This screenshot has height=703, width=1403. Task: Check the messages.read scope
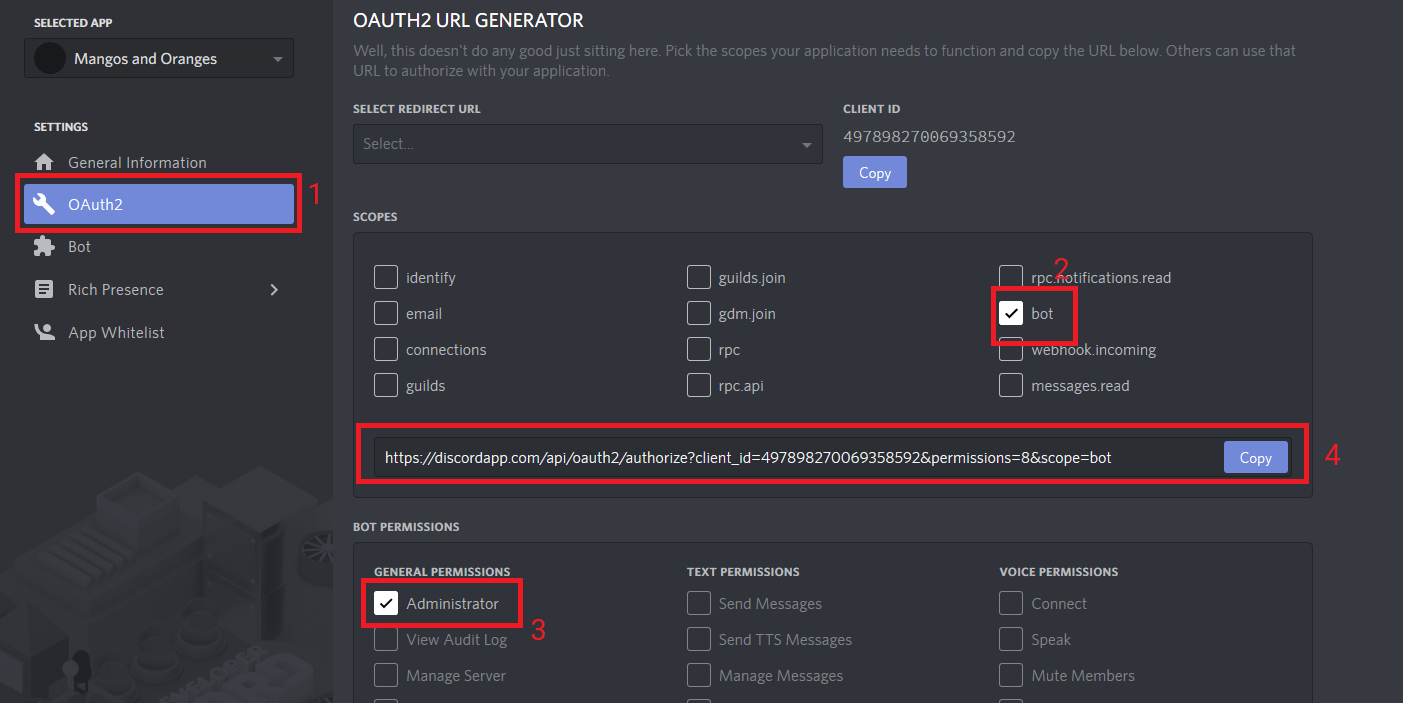pos(1011,385)
